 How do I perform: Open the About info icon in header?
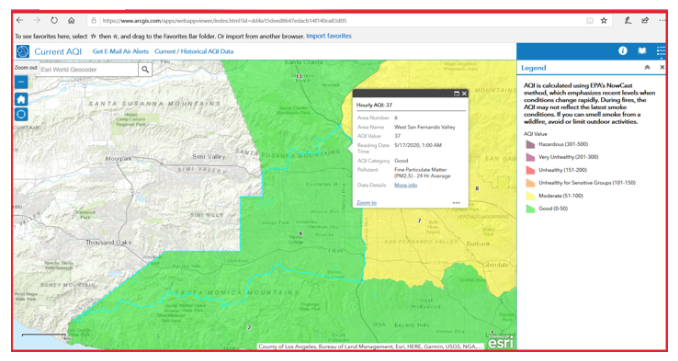623,51
